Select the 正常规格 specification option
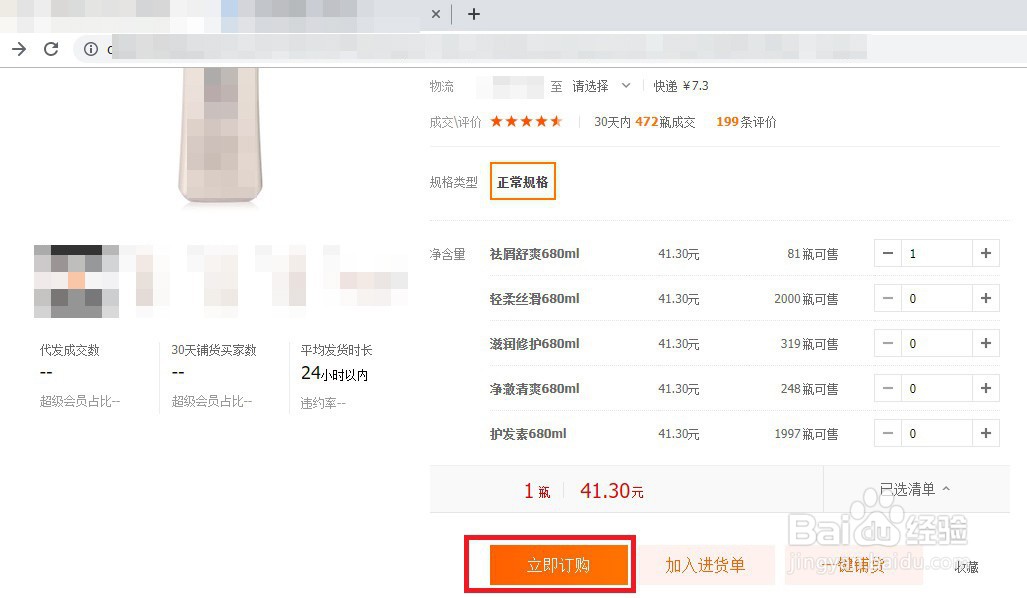Screen dimensions: 1027x598 click(522, 181)
